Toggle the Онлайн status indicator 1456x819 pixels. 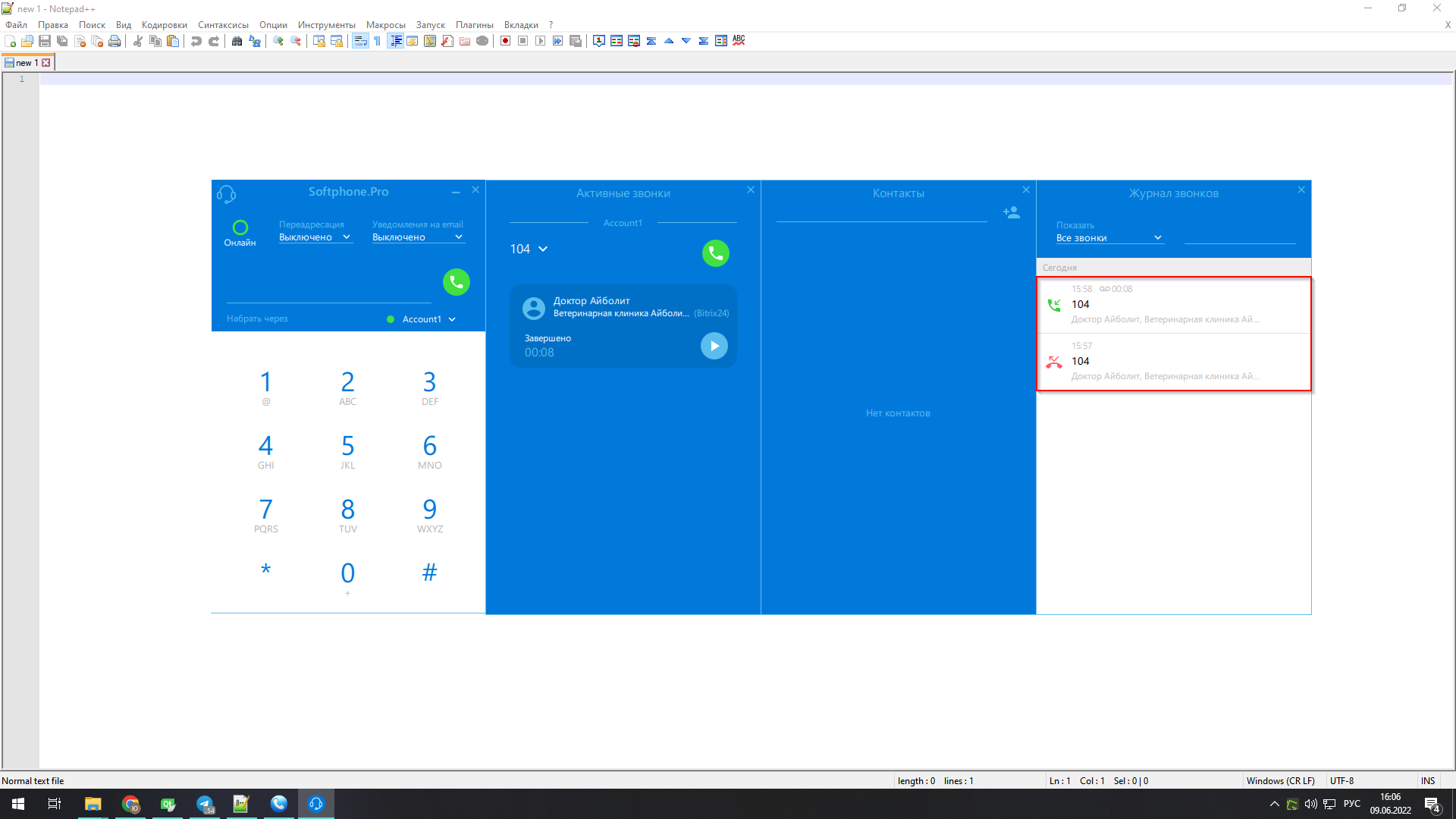coord(240,227)
